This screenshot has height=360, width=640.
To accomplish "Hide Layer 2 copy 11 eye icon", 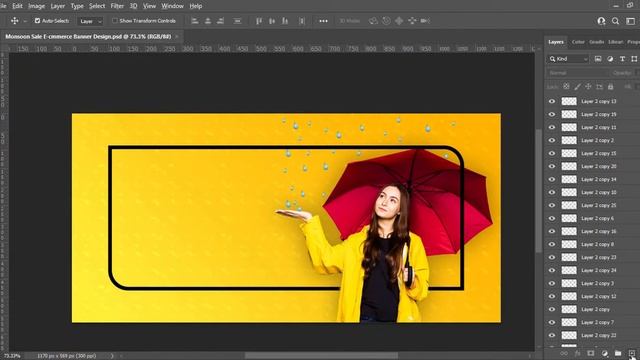I will pos(552,127).
